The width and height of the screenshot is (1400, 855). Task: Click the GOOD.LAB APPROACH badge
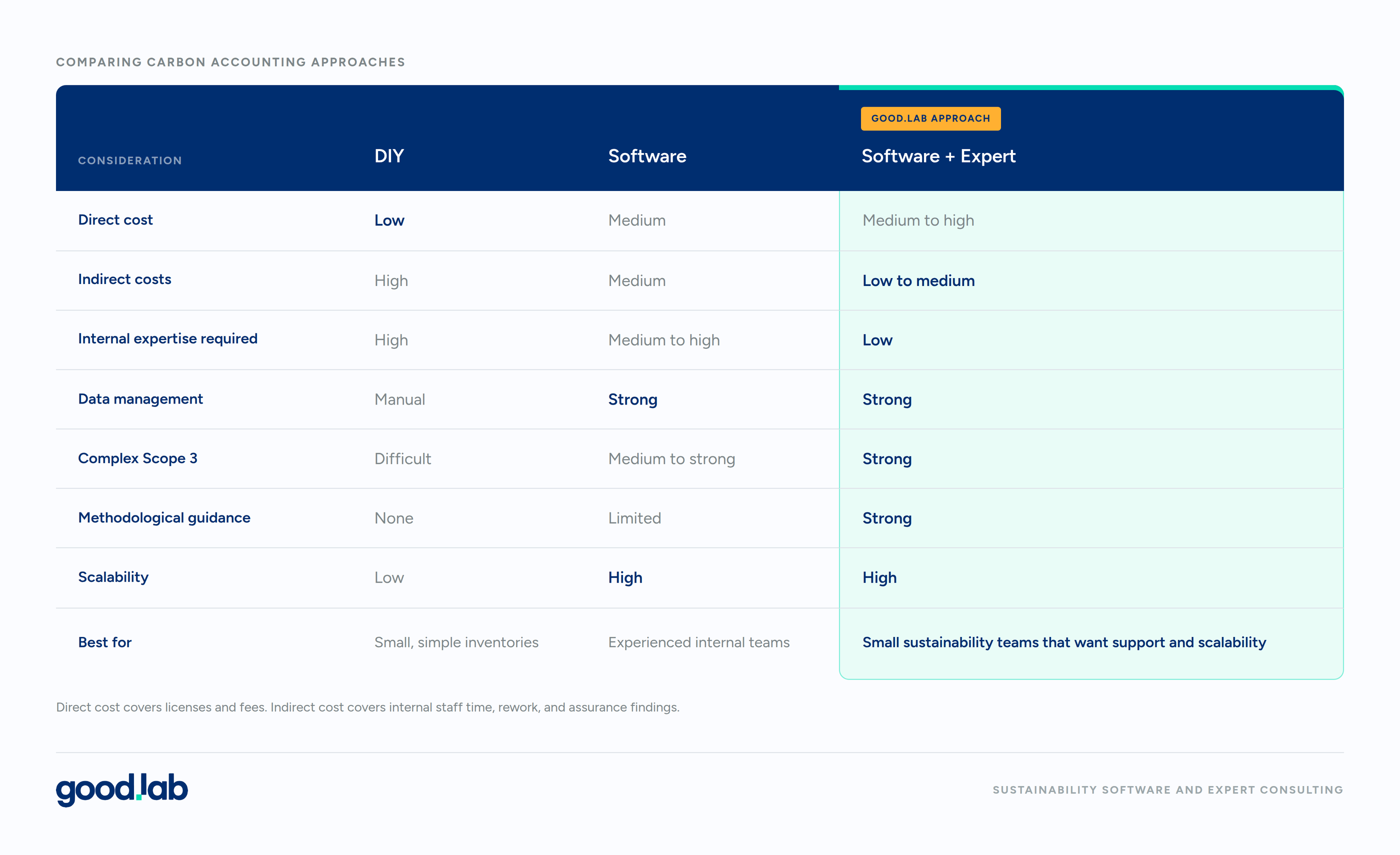point(930,118)
